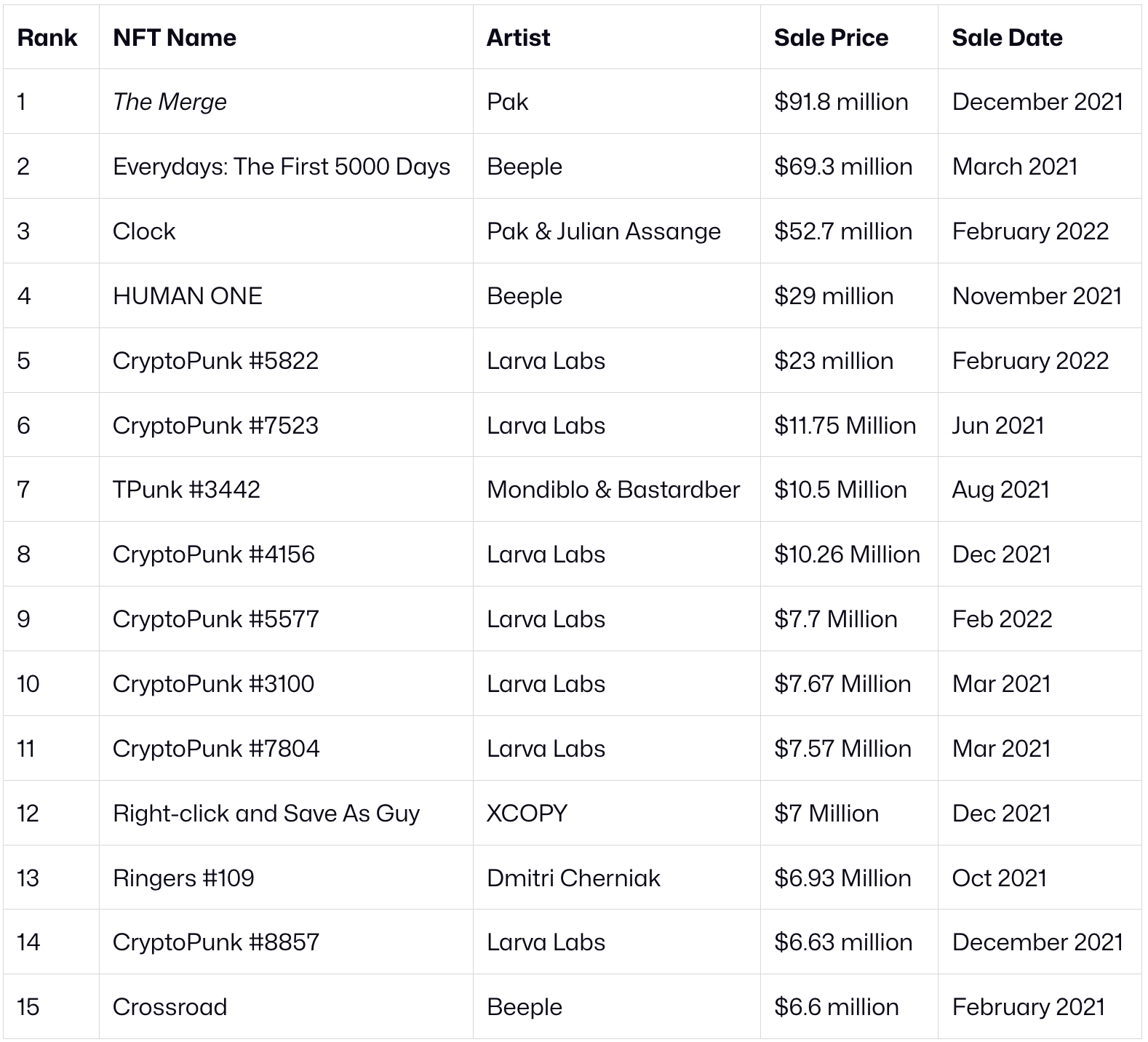
Task: Click the HUMAN ONE entry
Action: click(x=188, y=296)
